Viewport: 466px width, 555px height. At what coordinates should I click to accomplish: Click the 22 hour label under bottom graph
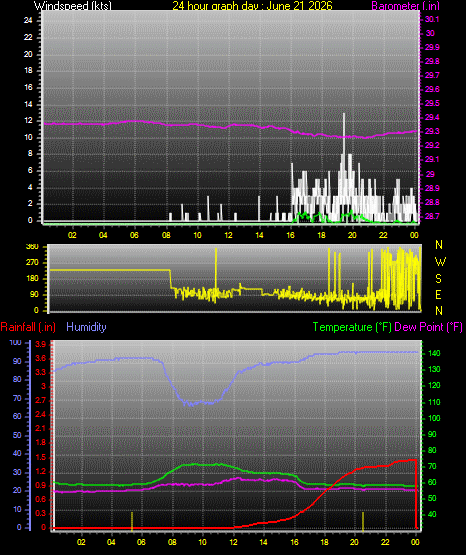pos(385,542)
